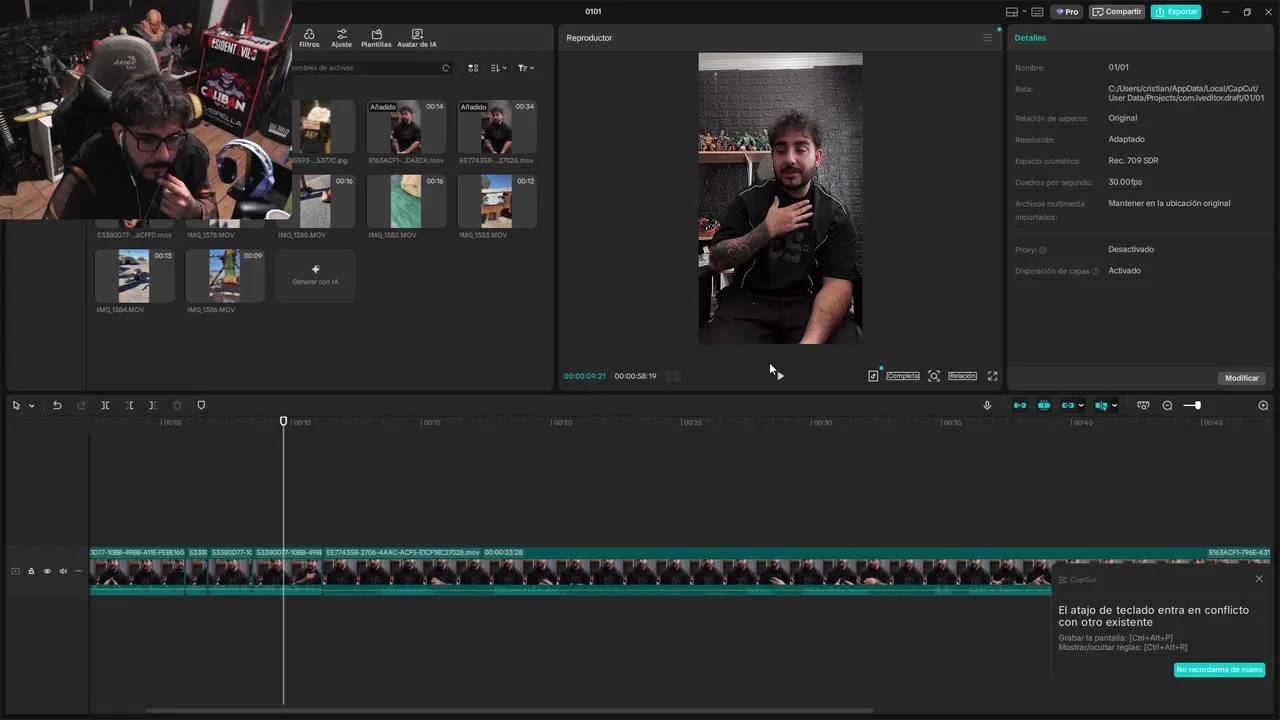
Task: Toggle preview axis on the timeline
Action: [1100, 405]
